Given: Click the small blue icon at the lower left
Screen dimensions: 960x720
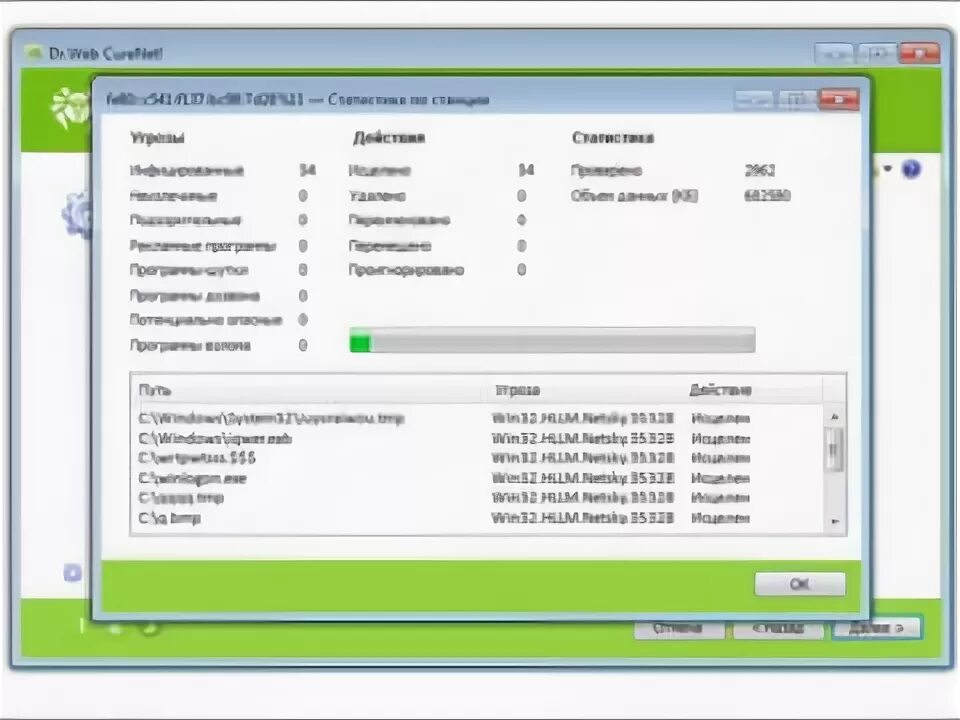Looking at the screenshot, I should click(72, 573).
